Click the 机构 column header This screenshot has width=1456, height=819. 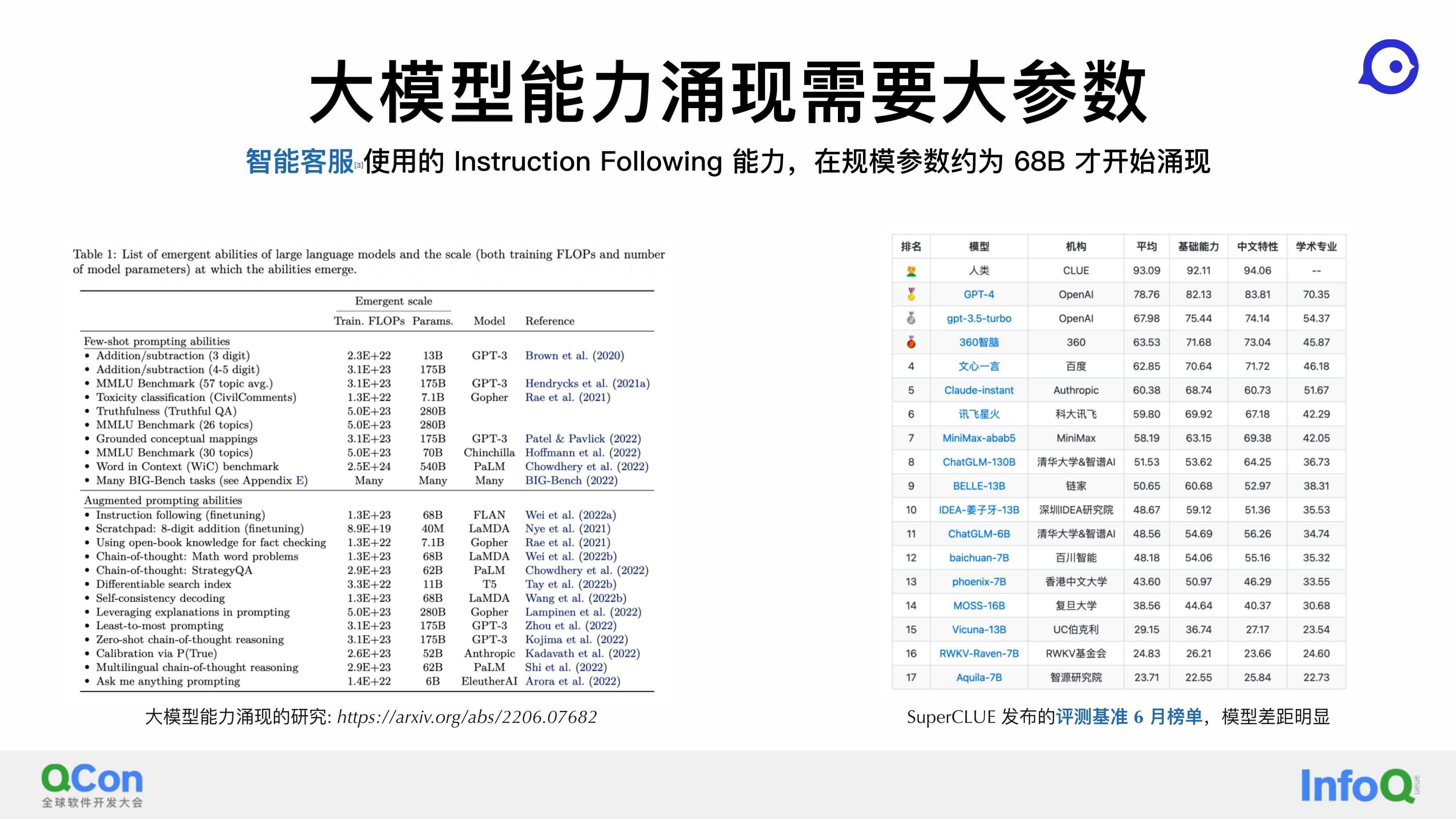click(1076, 246)
